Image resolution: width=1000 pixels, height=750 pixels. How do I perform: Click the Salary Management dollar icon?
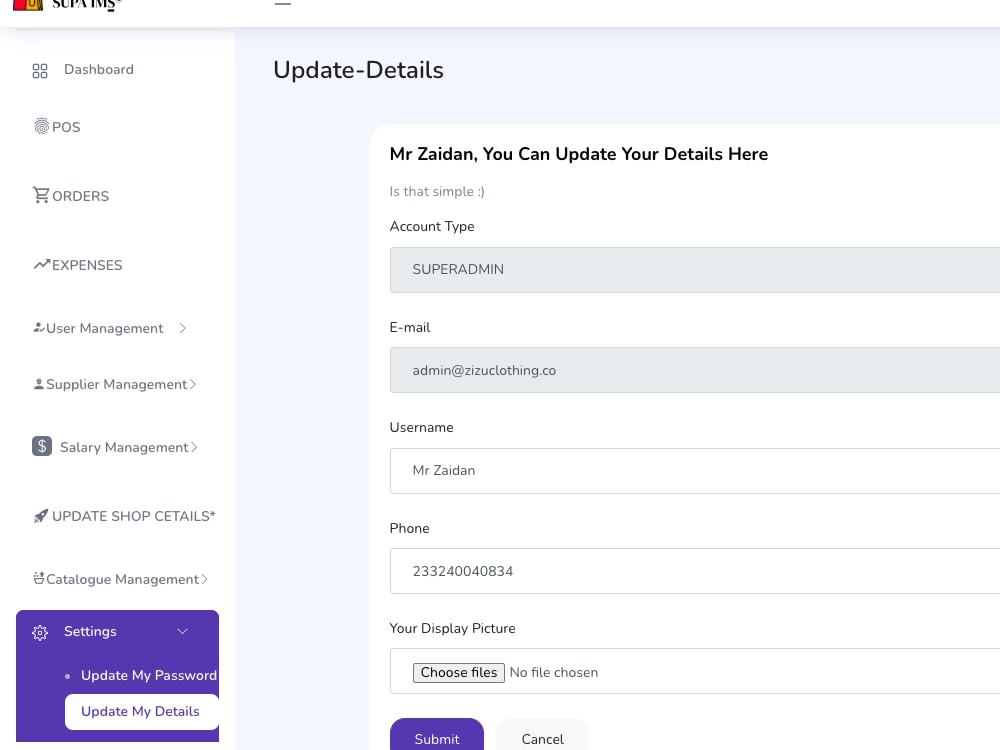click(41, 446)
